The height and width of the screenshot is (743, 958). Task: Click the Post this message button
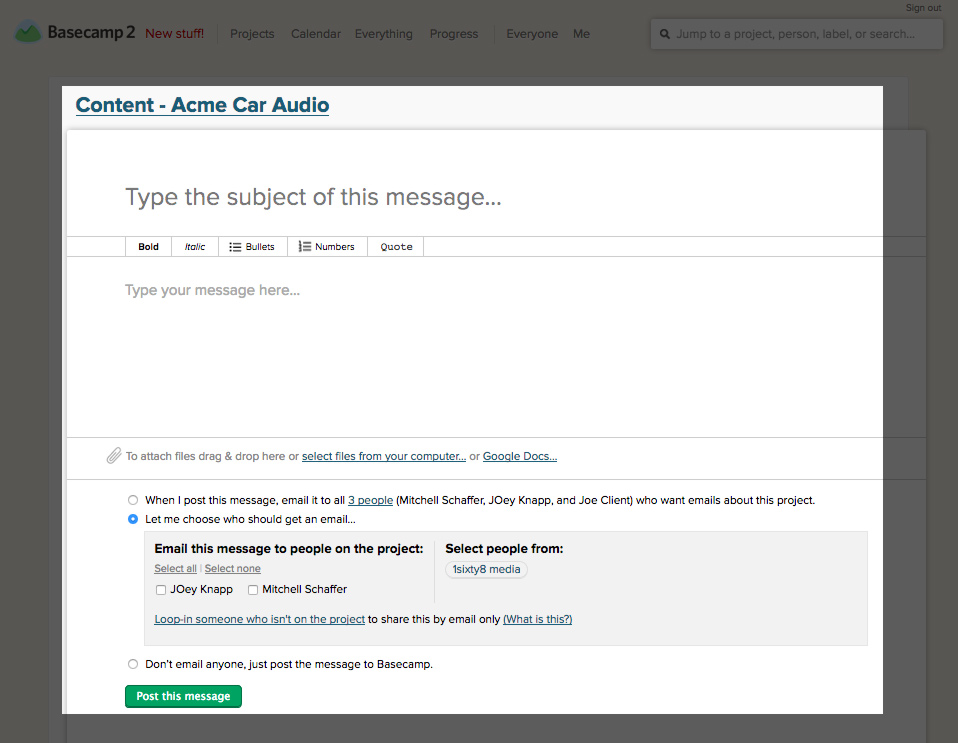click(183, 697)
